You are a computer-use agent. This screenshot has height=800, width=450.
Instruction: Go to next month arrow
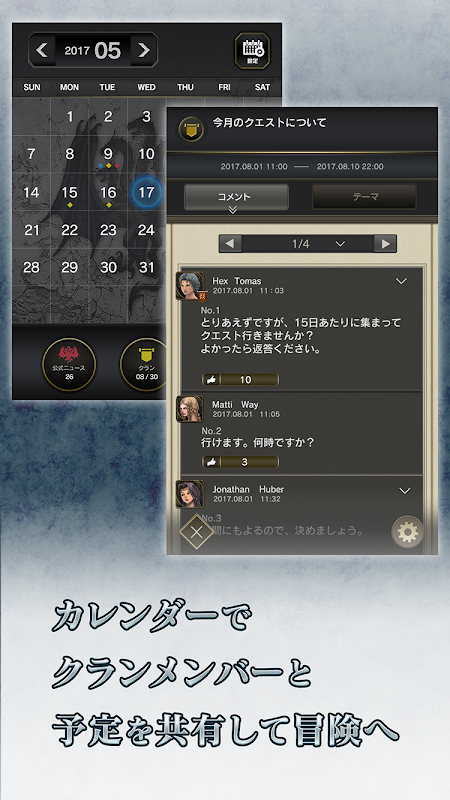pyautogui.click(x=144, y=50)
